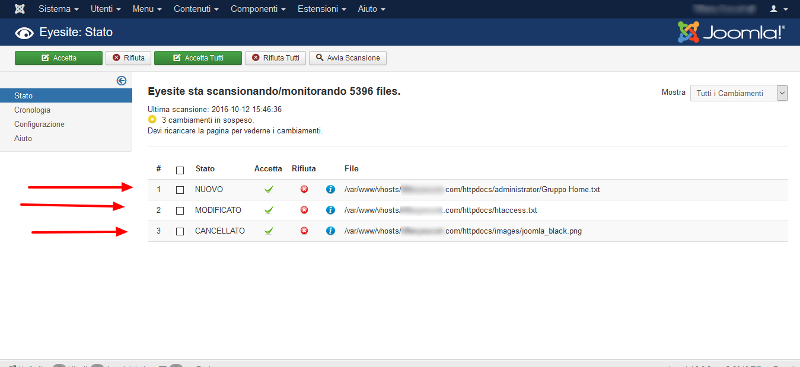Reject the CANCELLATO row change with the red icon
Viewport: 800px width, 367px height.
[x=304, y=231]
